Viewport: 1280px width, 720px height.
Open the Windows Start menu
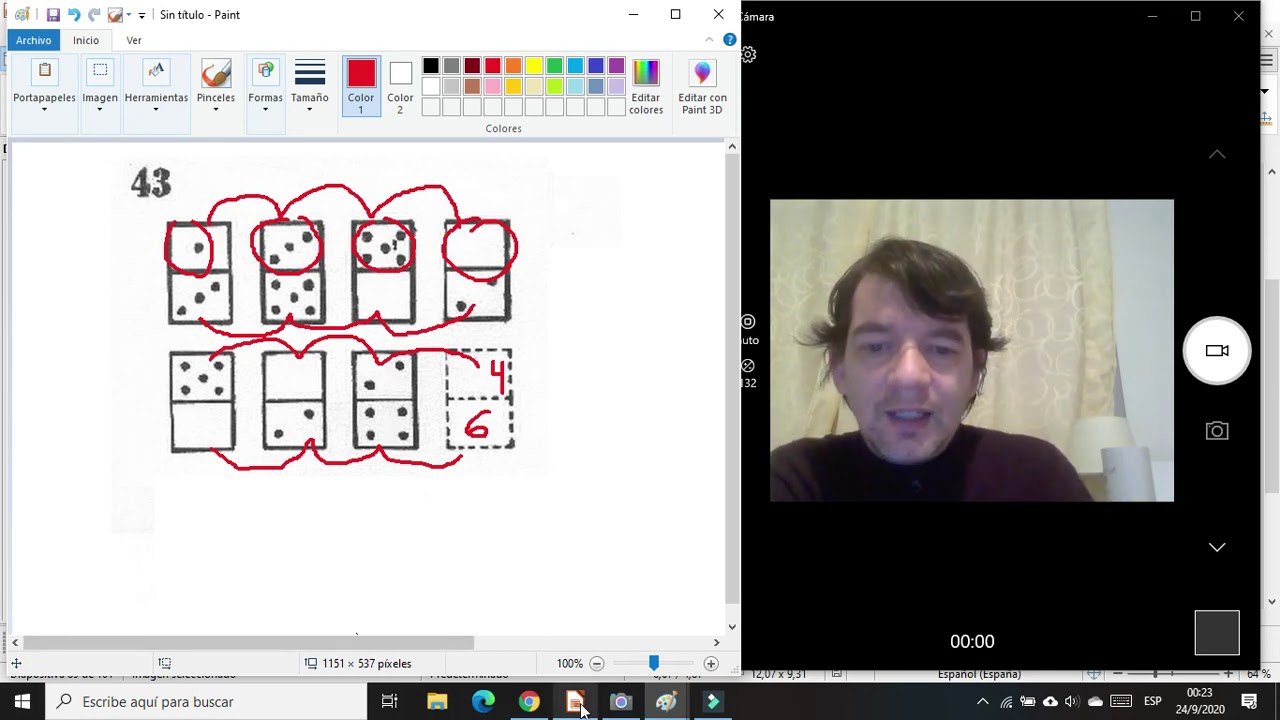point(22,702)
